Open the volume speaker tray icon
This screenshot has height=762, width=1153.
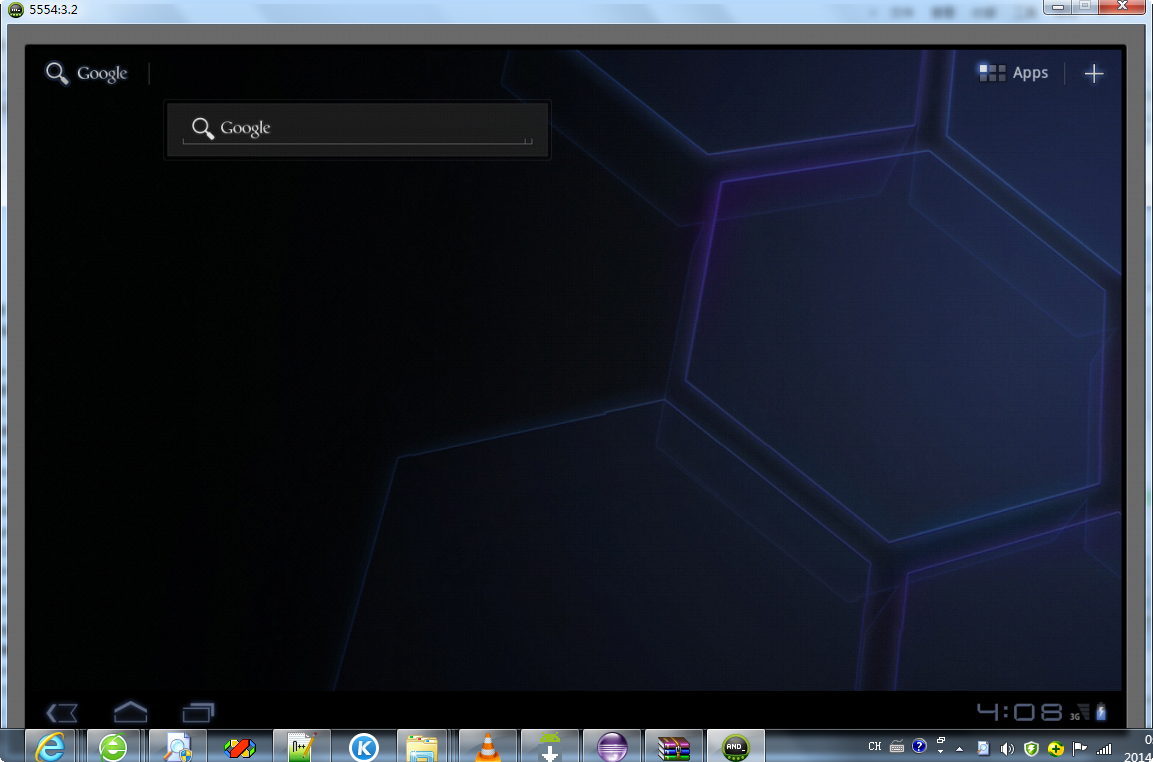(x=1007, y=749)
